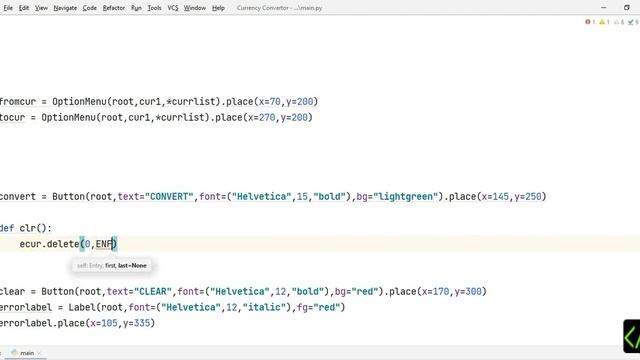Click the "italic" string literal
The image size is (640, 360).
pyautogui.click(x=264, y=307)
